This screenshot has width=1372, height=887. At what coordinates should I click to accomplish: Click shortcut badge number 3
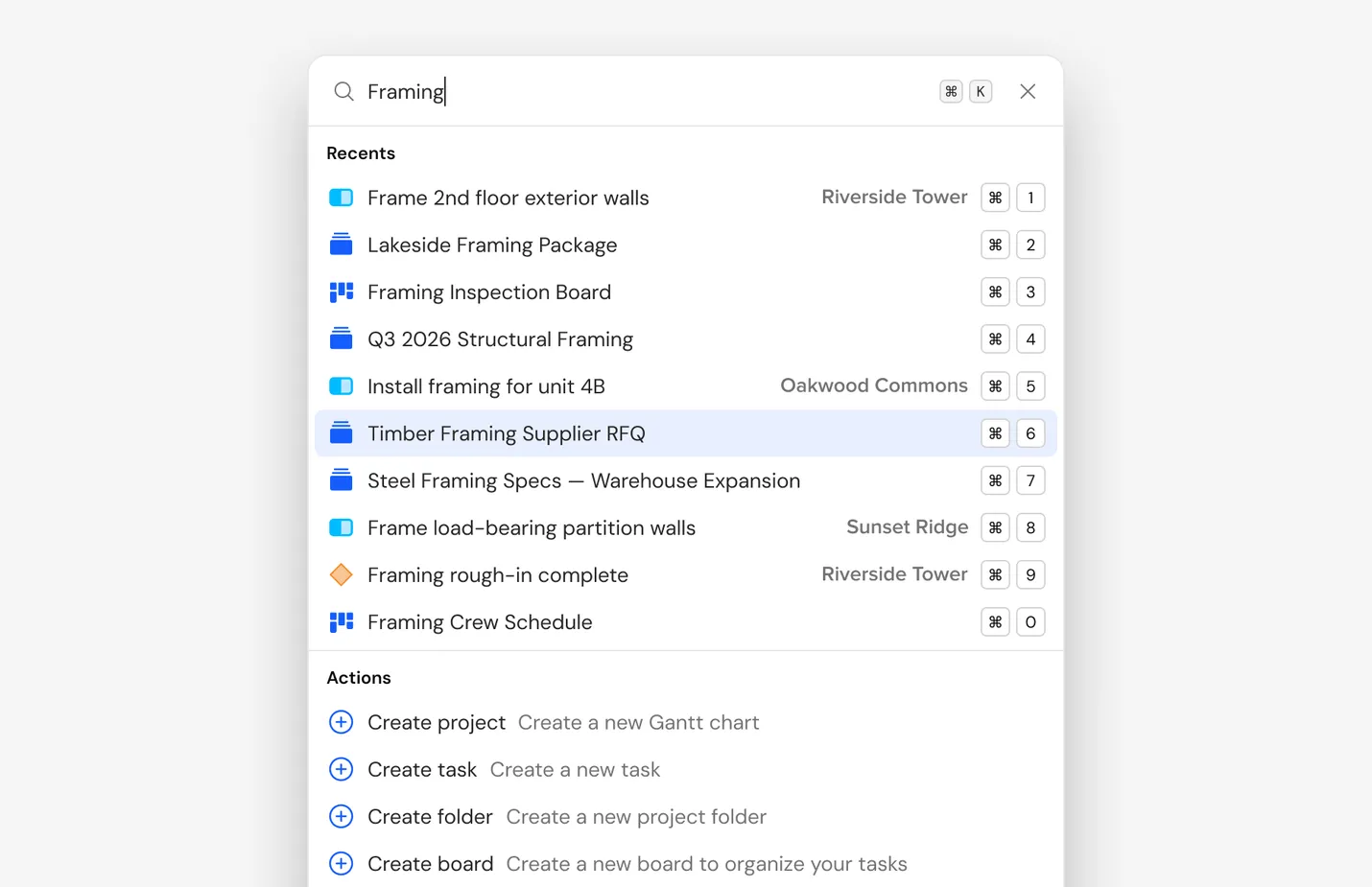pyautogui.click(x=1030, y=292)
